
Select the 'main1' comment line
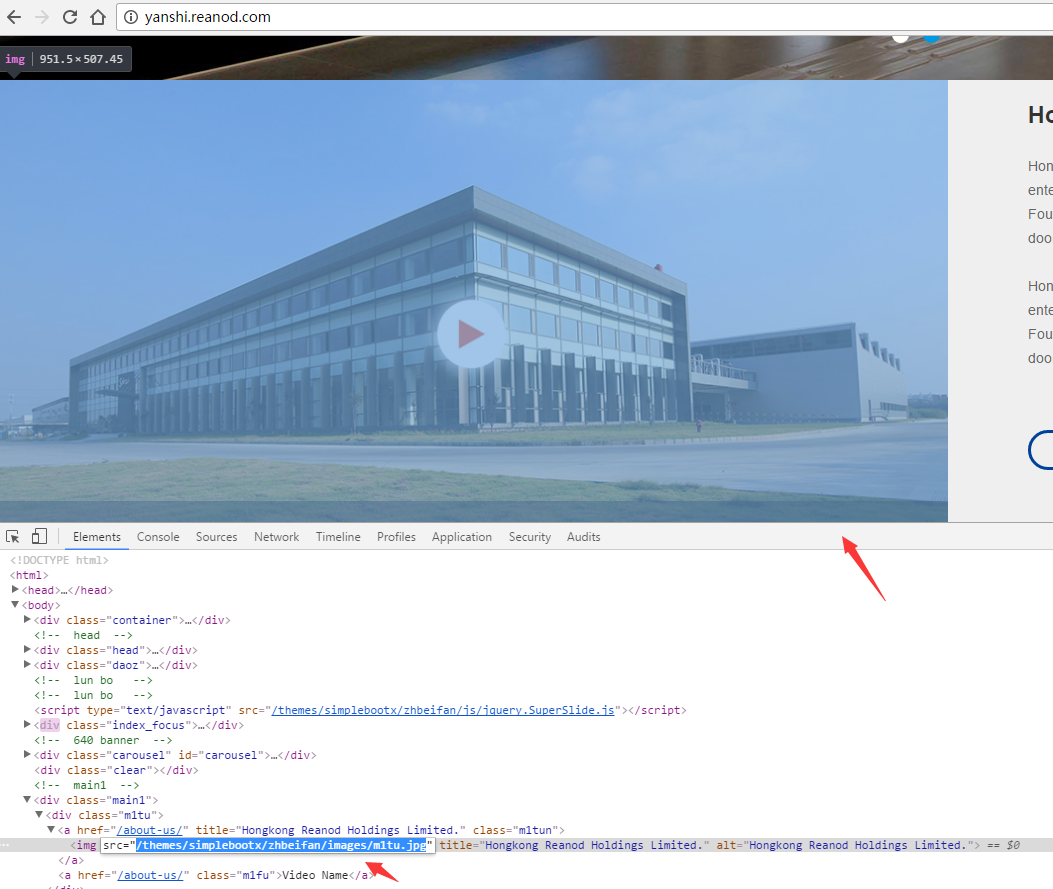[87, 786]
